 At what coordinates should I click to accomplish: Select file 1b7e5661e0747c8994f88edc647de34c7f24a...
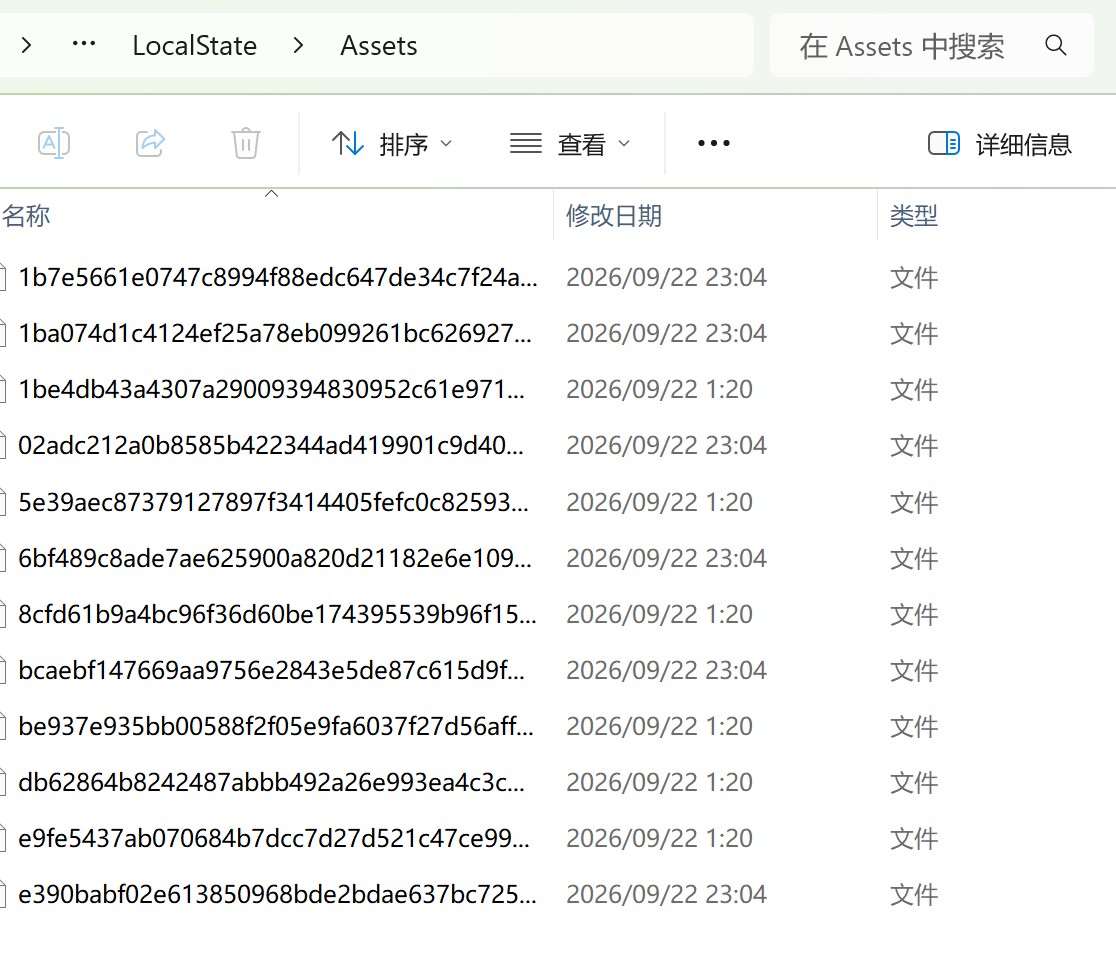point(278,277)
